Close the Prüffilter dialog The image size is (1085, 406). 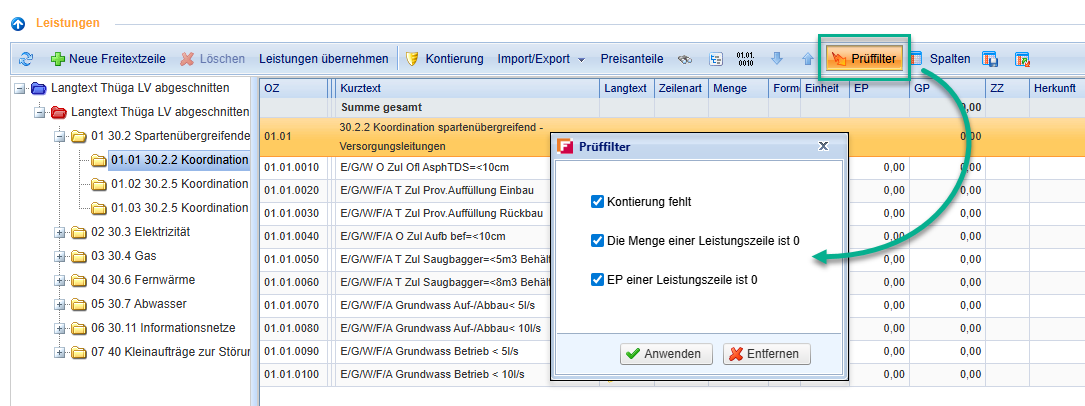[x=823, y=146]
